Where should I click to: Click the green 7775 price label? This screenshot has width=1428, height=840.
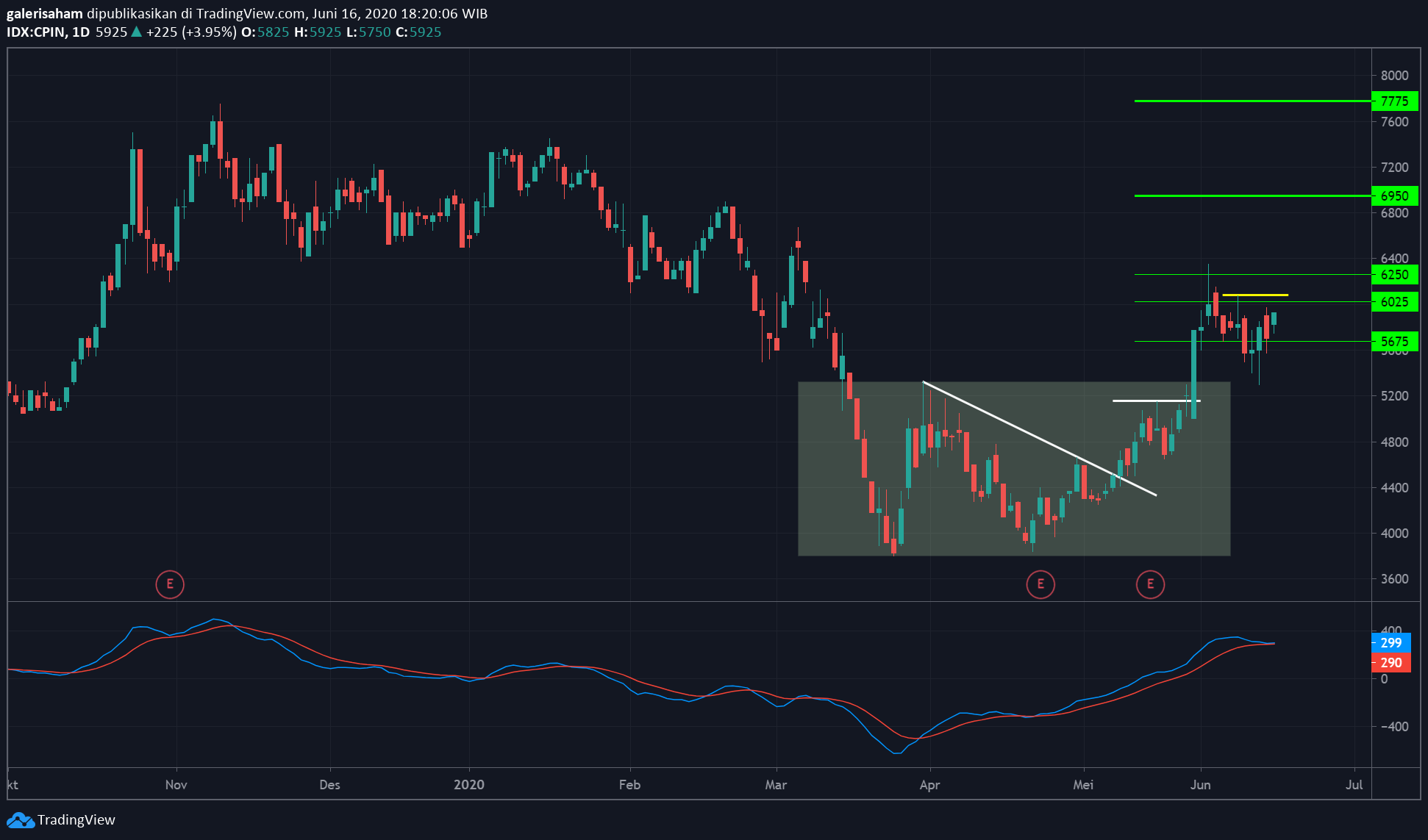pyautogui.click(x=1394, y=101)
